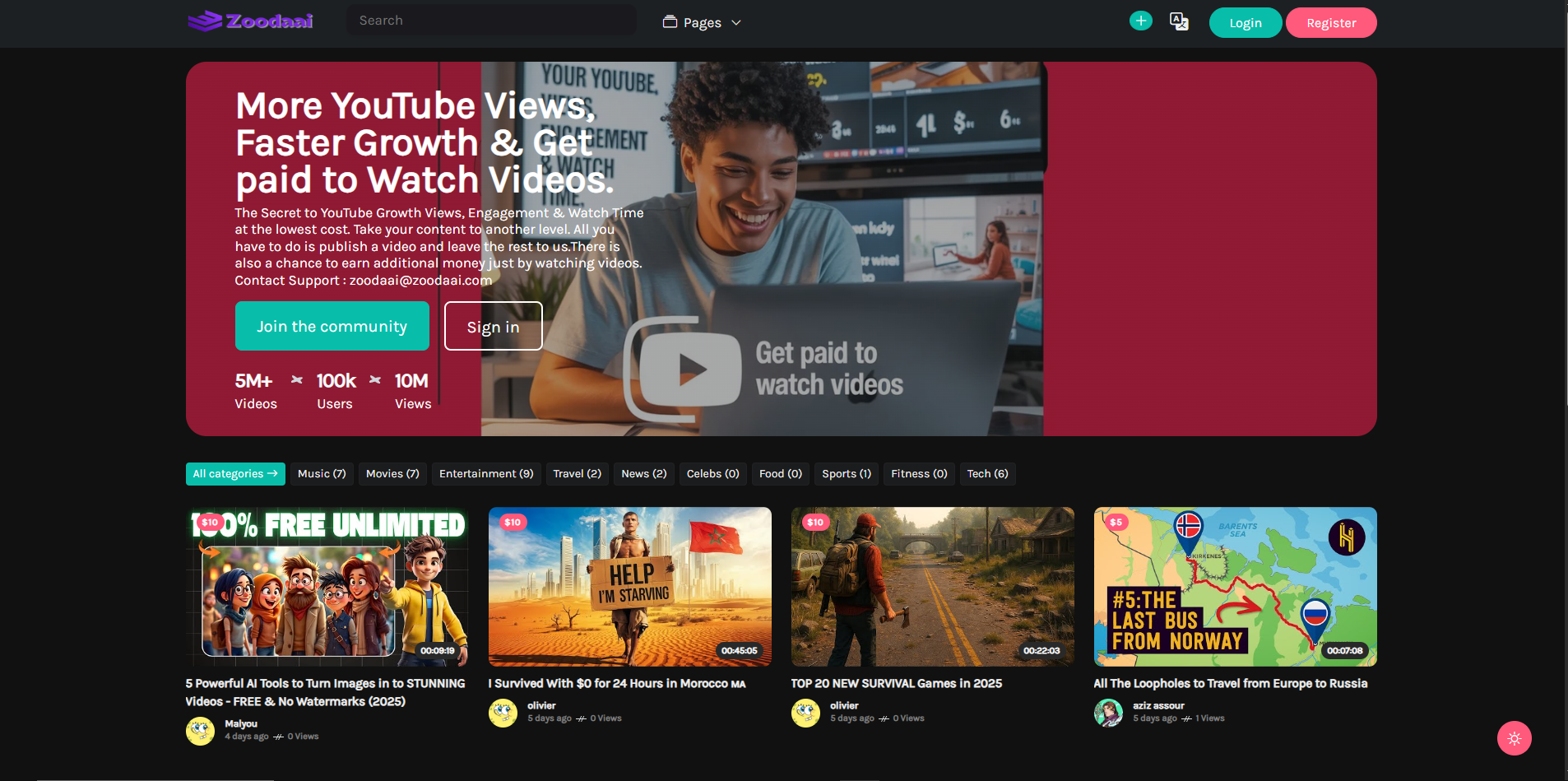Click the 100k Users statistic
1568x781 pixels.
click(x=336, y=391)
